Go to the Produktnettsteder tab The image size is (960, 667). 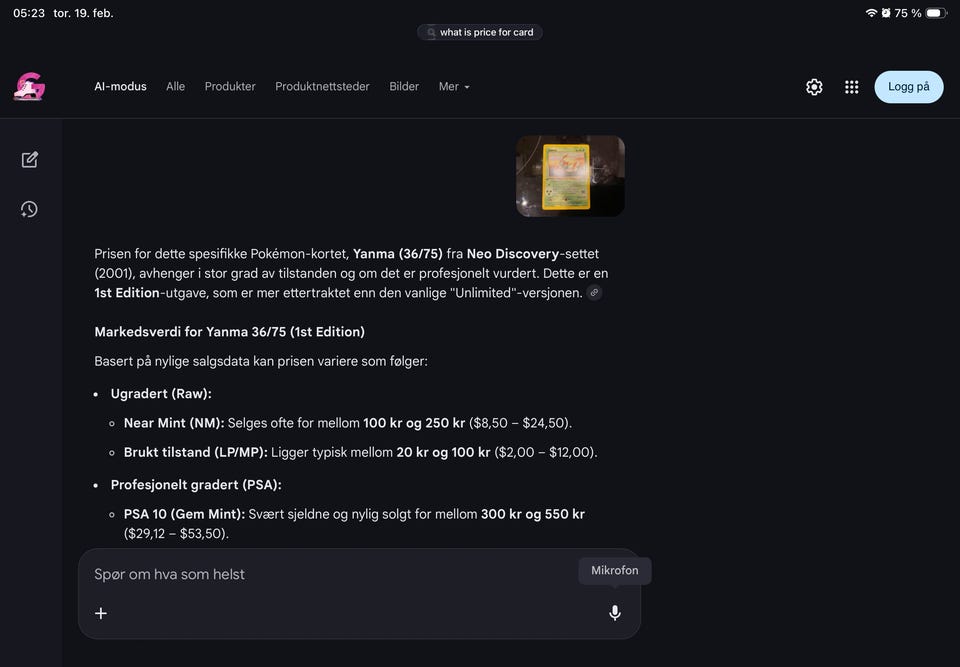[322, 86]
